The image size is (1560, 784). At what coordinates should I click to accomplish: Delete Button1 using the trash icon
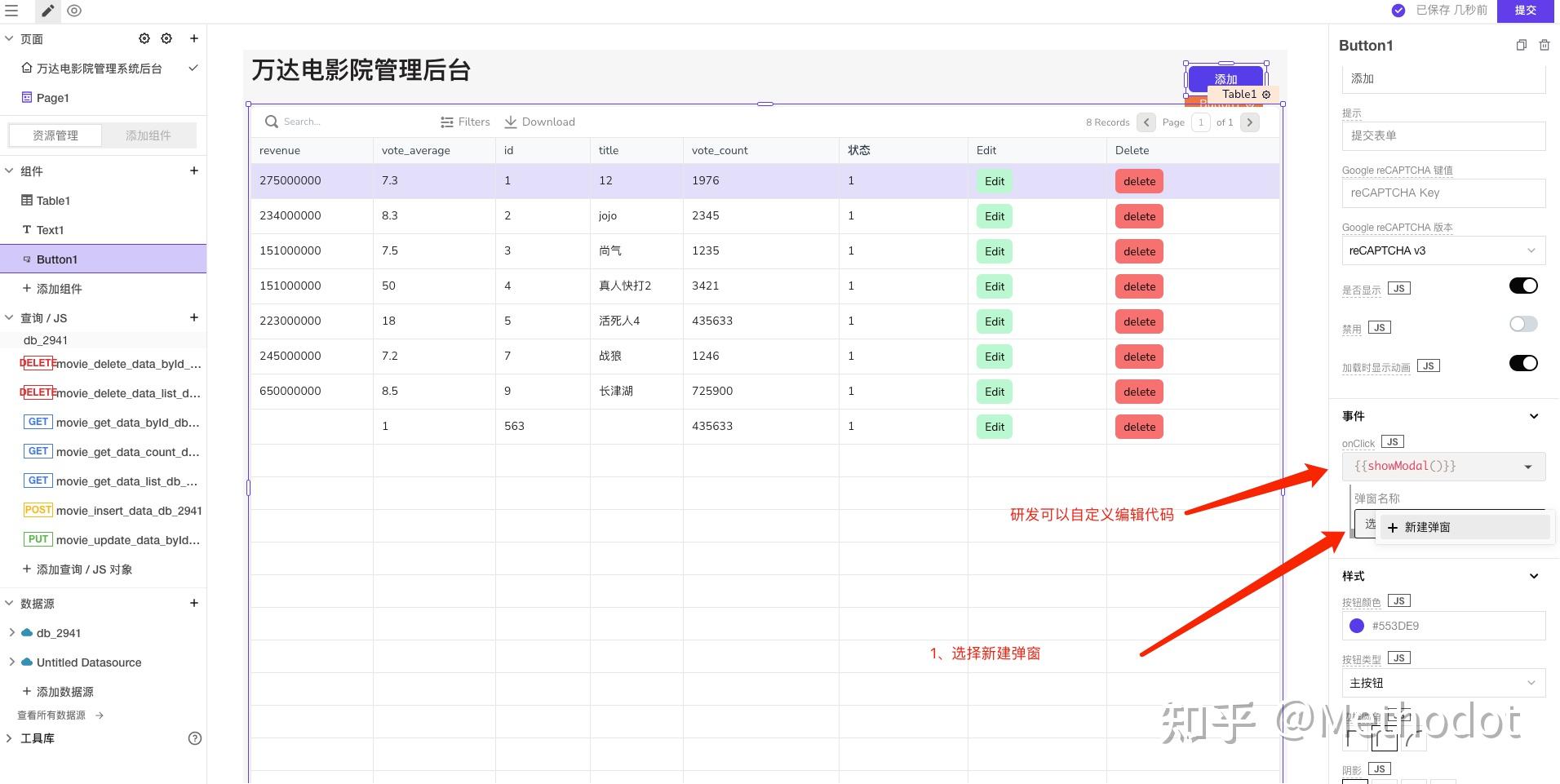click(1544, 46)
